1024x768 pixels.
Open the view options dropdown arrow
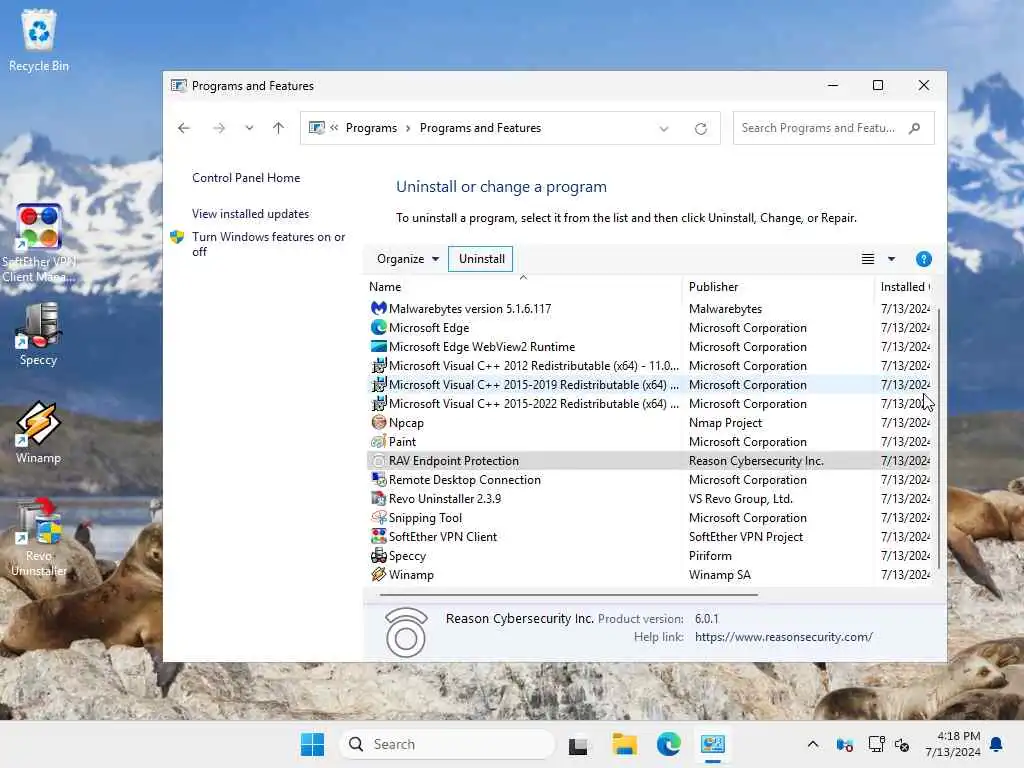[891, 259]
